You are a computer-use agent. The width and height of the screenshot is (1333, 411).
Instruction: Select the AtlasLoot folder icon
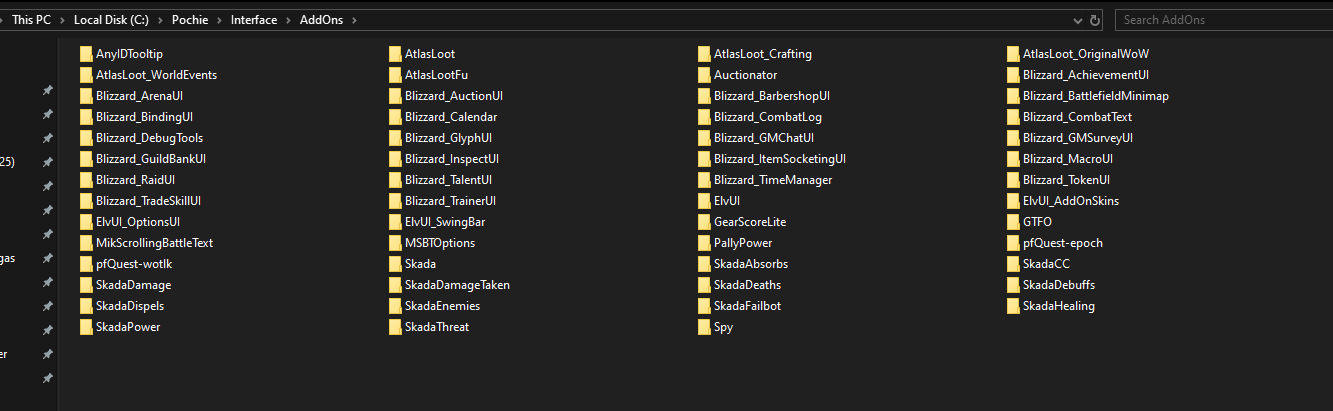pos(394,54)
